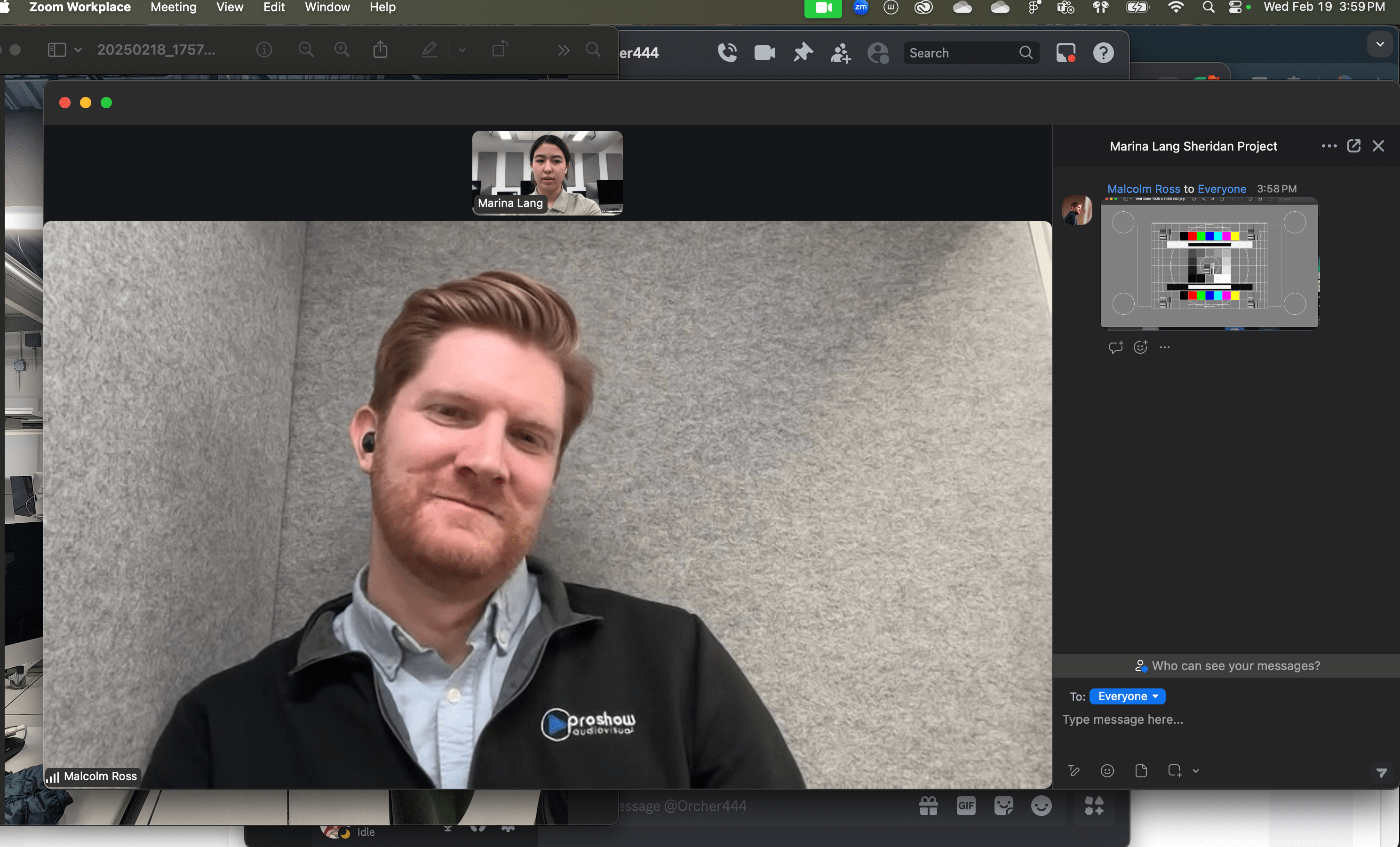This screenshot has height=847, width=1400.
Task: Open the View menu
Action: [x=230, y=8]
